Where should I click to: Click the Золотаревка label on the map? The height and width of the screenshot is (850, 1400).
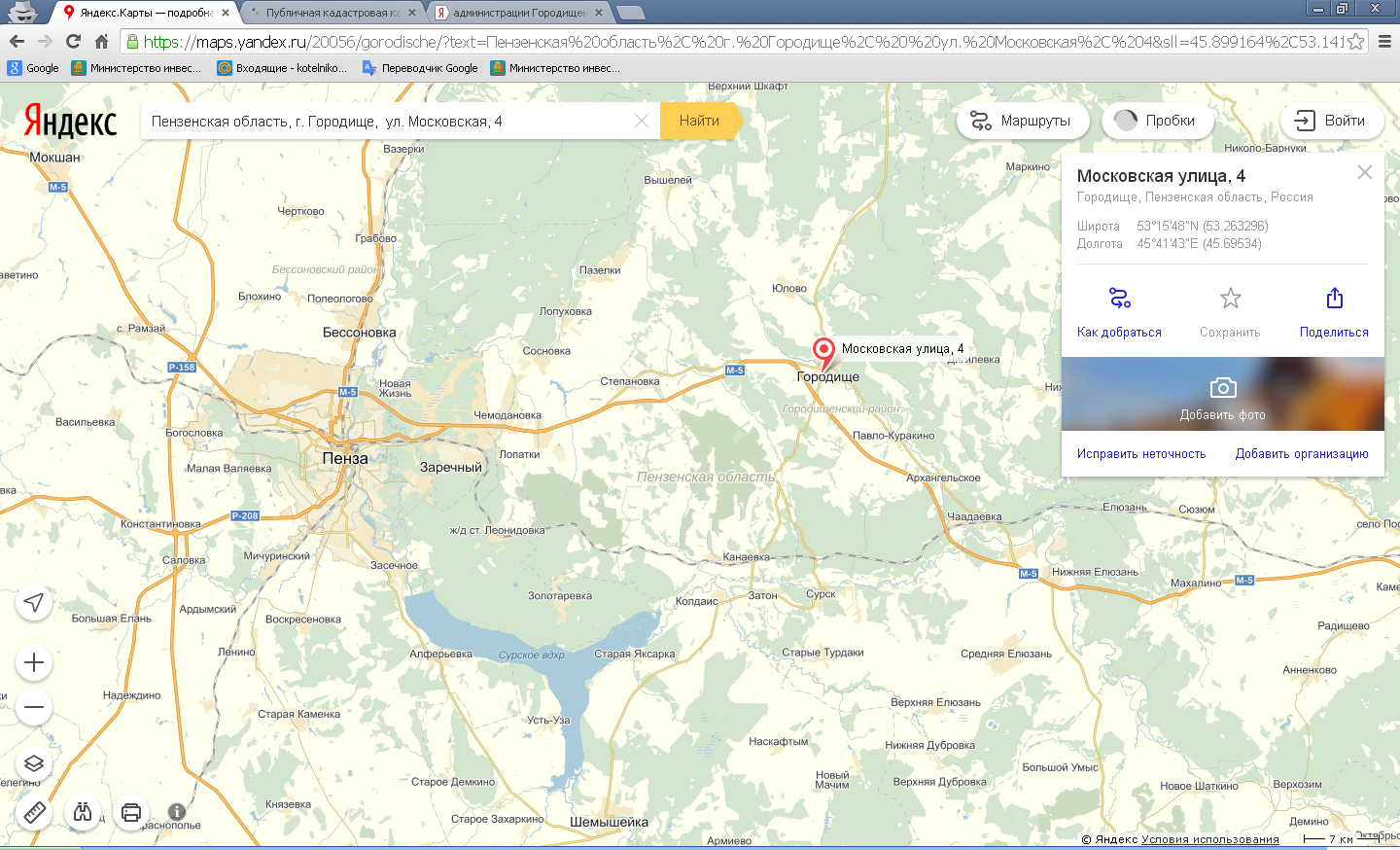pyautogui.click(x=560, y=596)
